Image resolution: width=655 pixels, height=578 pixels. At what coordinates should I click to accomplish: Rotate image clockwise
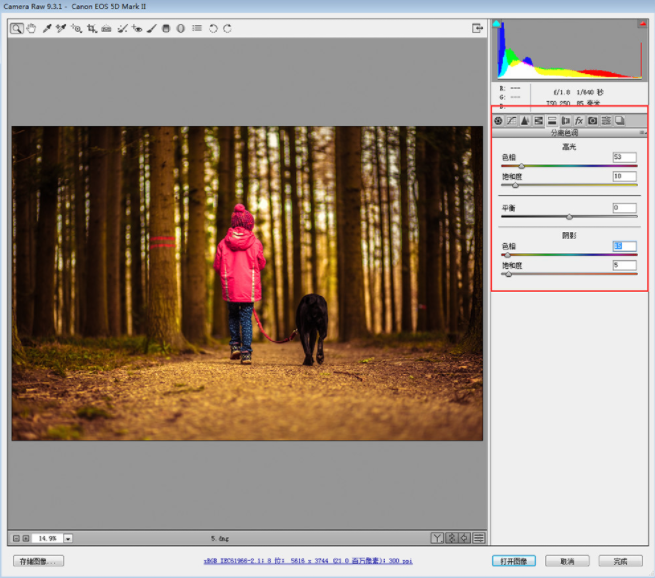(227, 29)
